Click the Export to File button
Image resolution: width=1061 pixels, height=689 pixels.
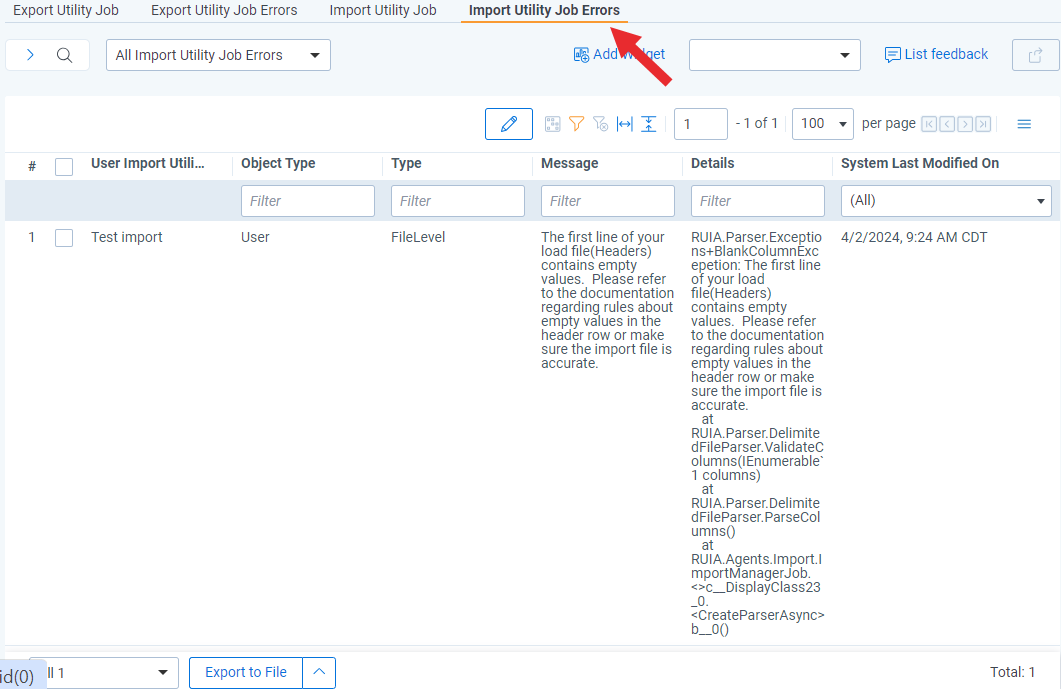(x=246, y=673)
